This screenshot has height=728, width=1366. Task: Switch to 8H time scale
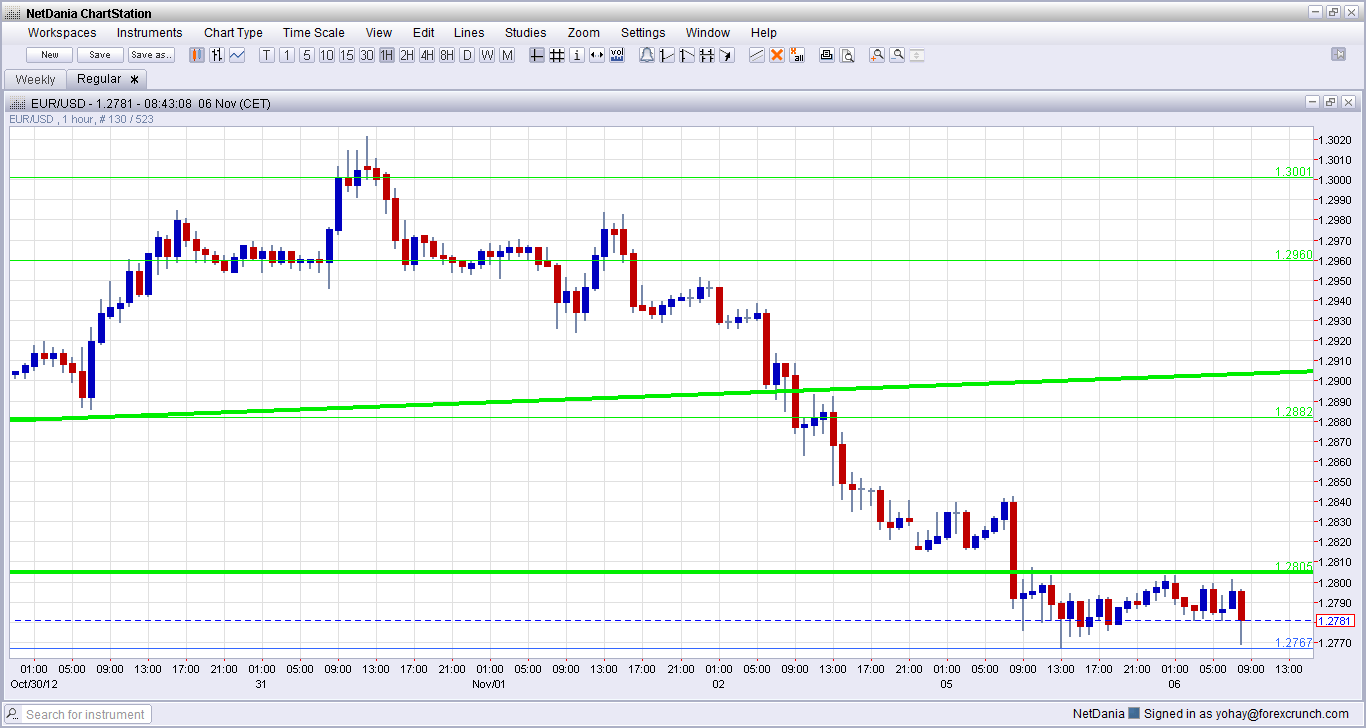click(x=446, y=55)
